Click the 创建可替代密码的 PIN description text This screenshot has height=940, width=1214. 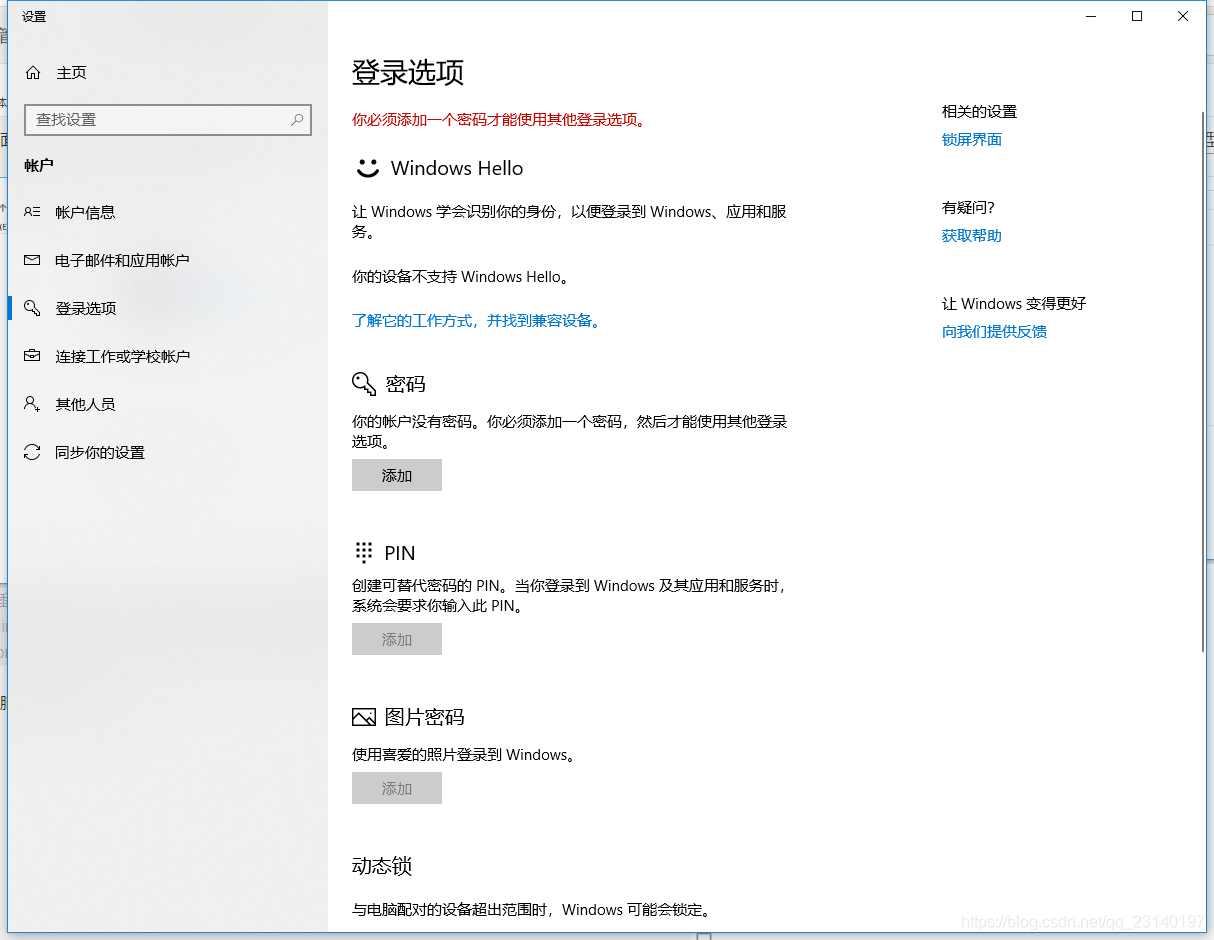pos(570,595)
